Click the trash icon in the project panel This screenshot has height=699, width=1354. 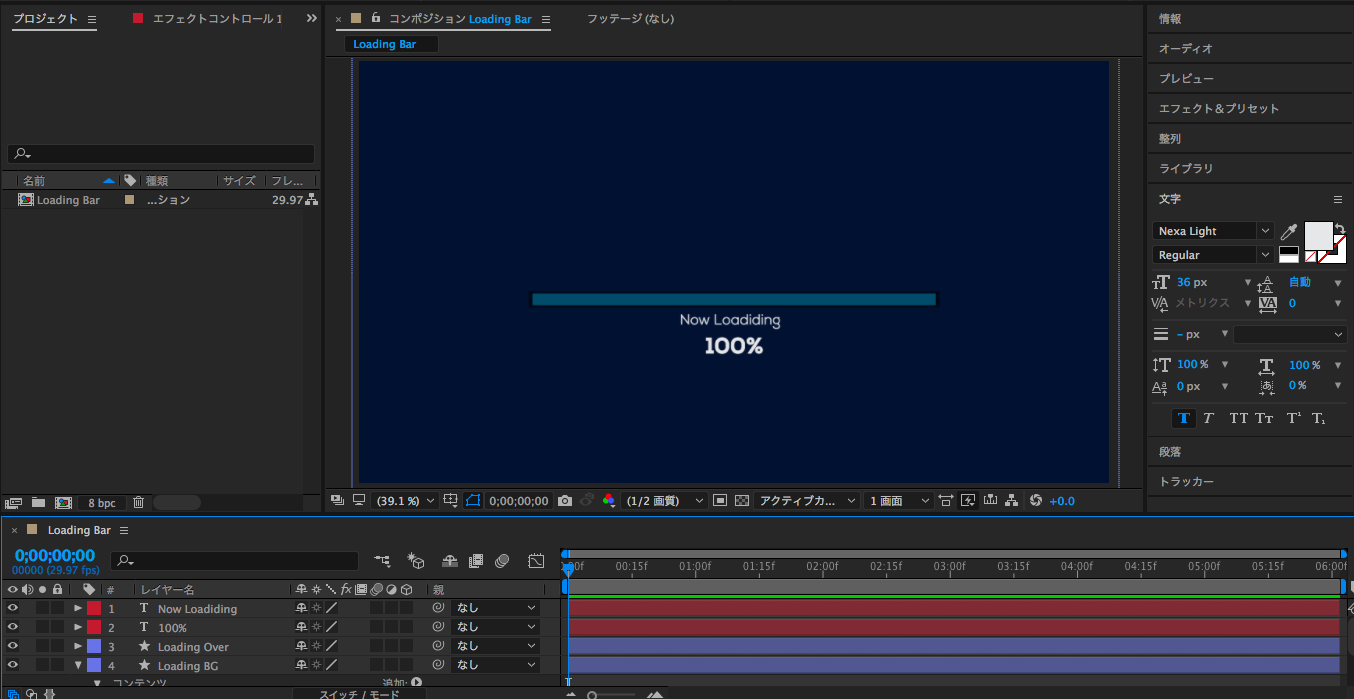(139, 503)
